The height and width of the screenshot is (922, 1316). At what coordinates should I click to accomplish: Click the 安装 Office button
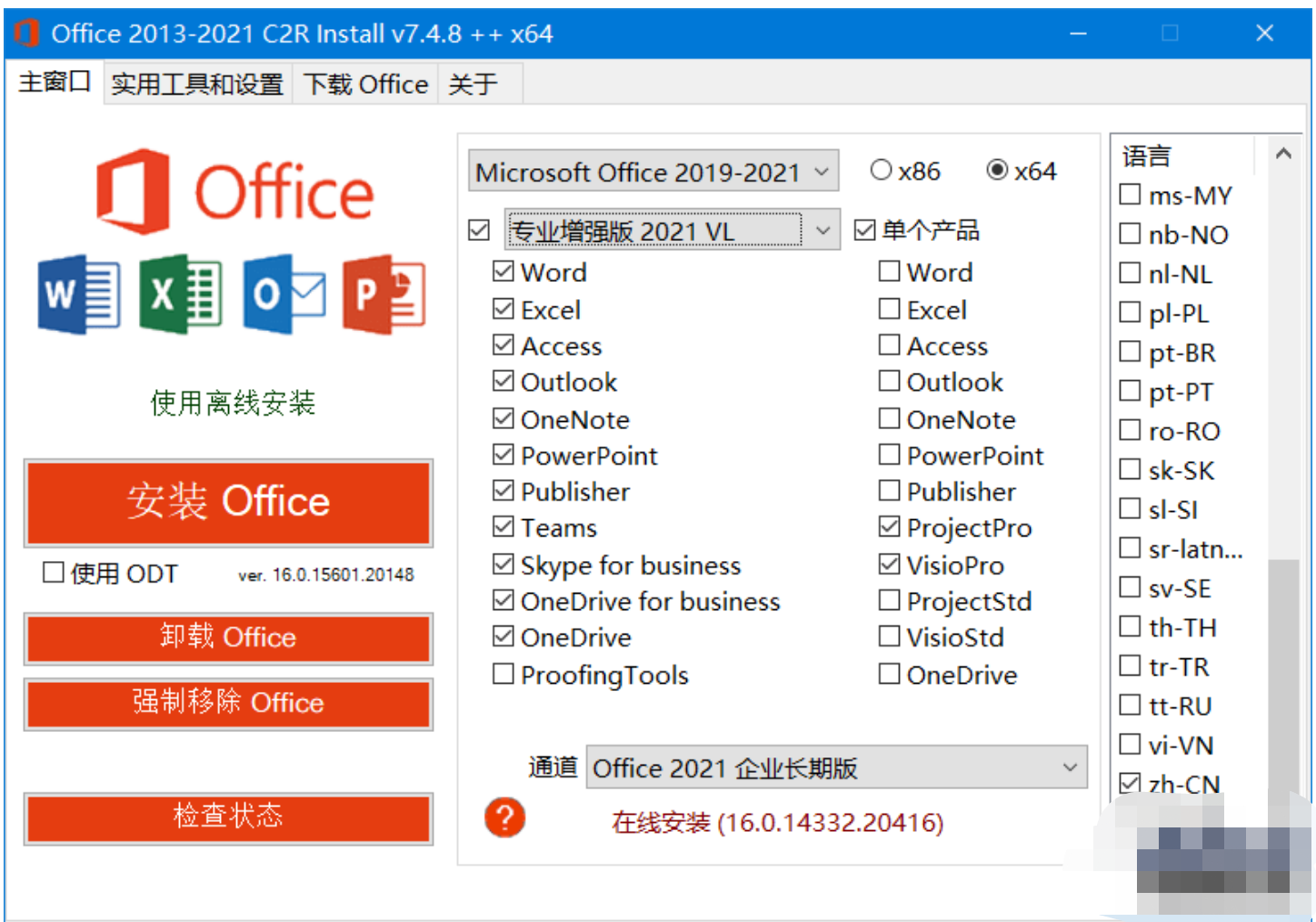(228, 502)
